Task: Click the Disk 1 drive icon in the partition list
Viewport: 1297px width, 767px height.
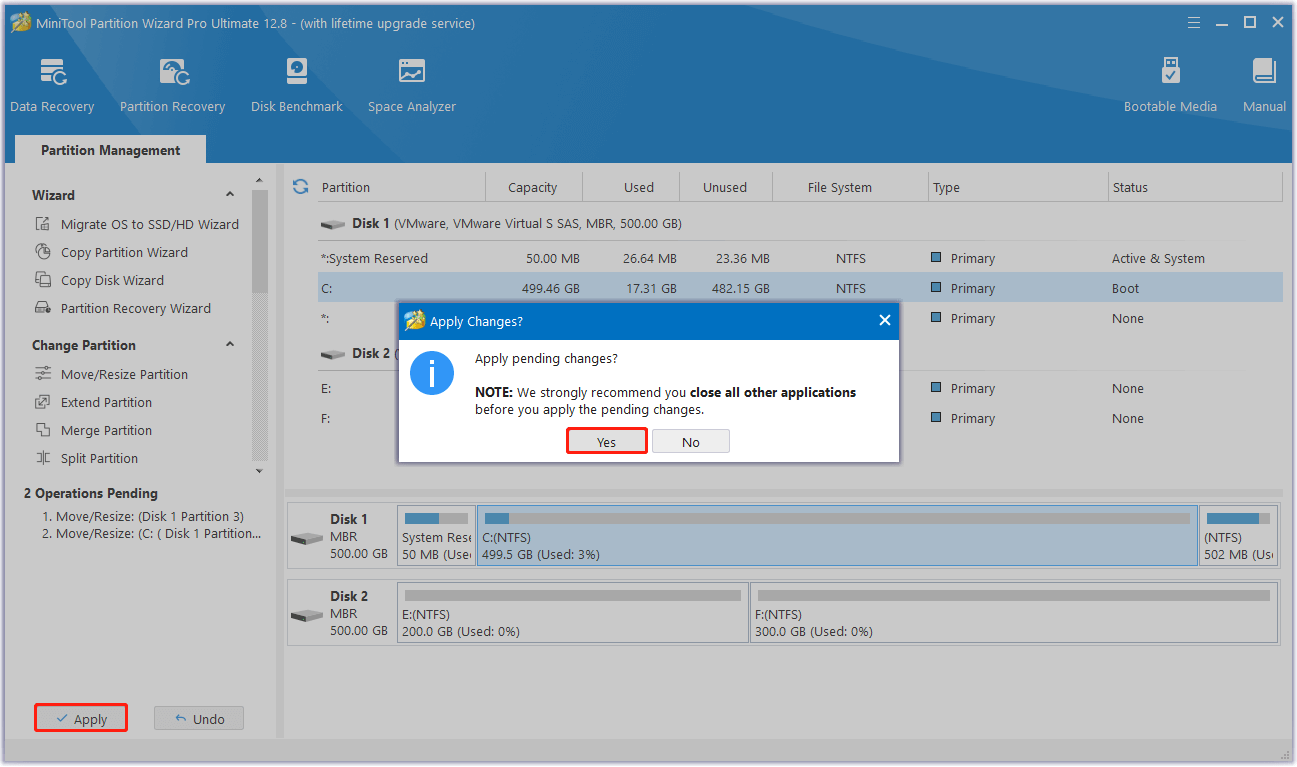Action: (332, 224)
